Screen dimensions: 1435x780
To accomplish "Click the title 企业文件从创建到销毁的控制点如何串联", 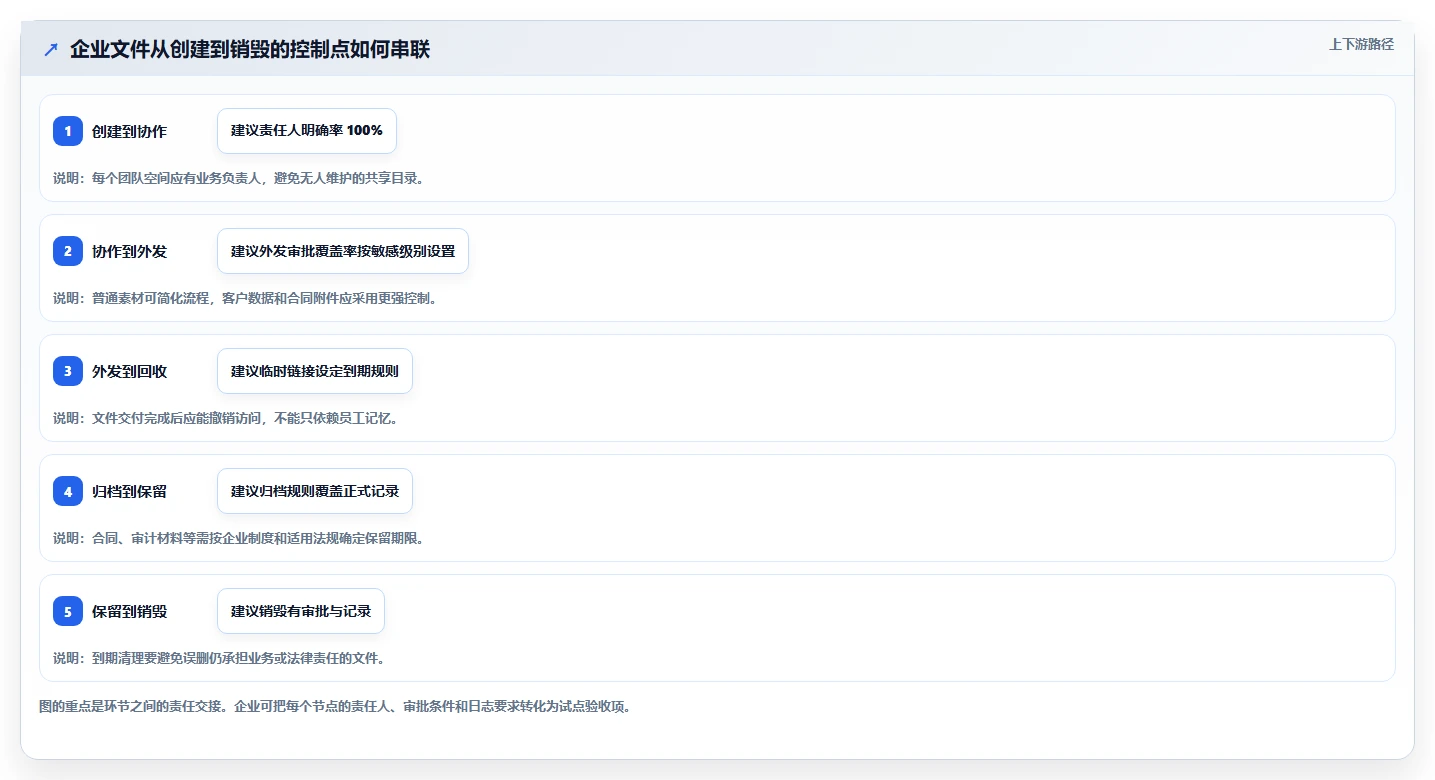I will point(250,49).
